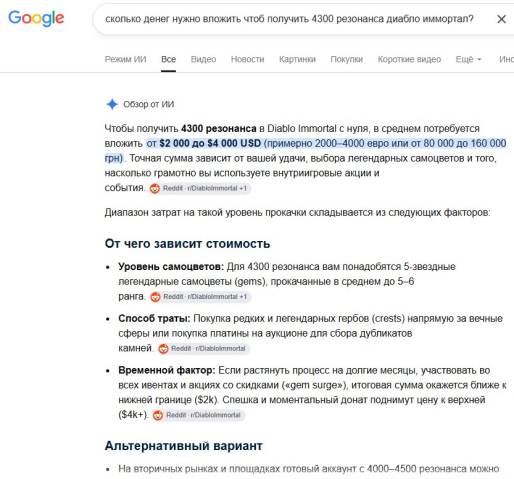Switch to the «Режим ИИ» tab
514x479 pixels.
(125, 59)
